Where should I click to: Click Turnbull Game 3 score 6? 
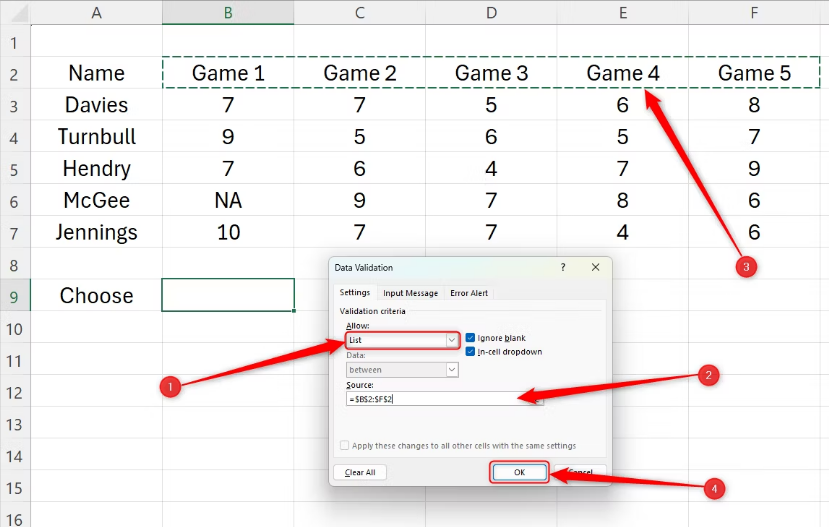[x=491, y=136]
